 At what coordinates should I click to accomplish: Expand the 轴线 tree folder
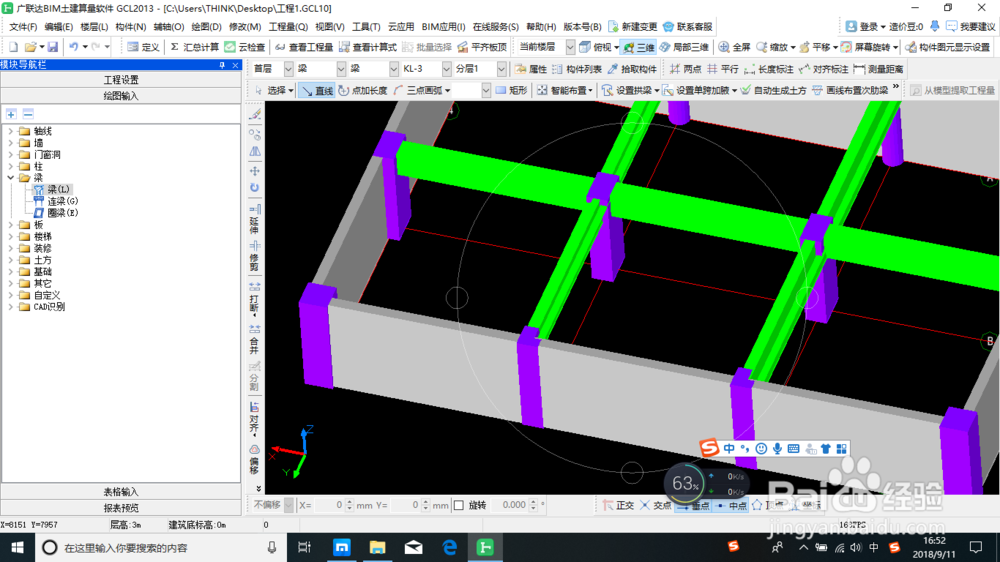click(x=10, y=131)
